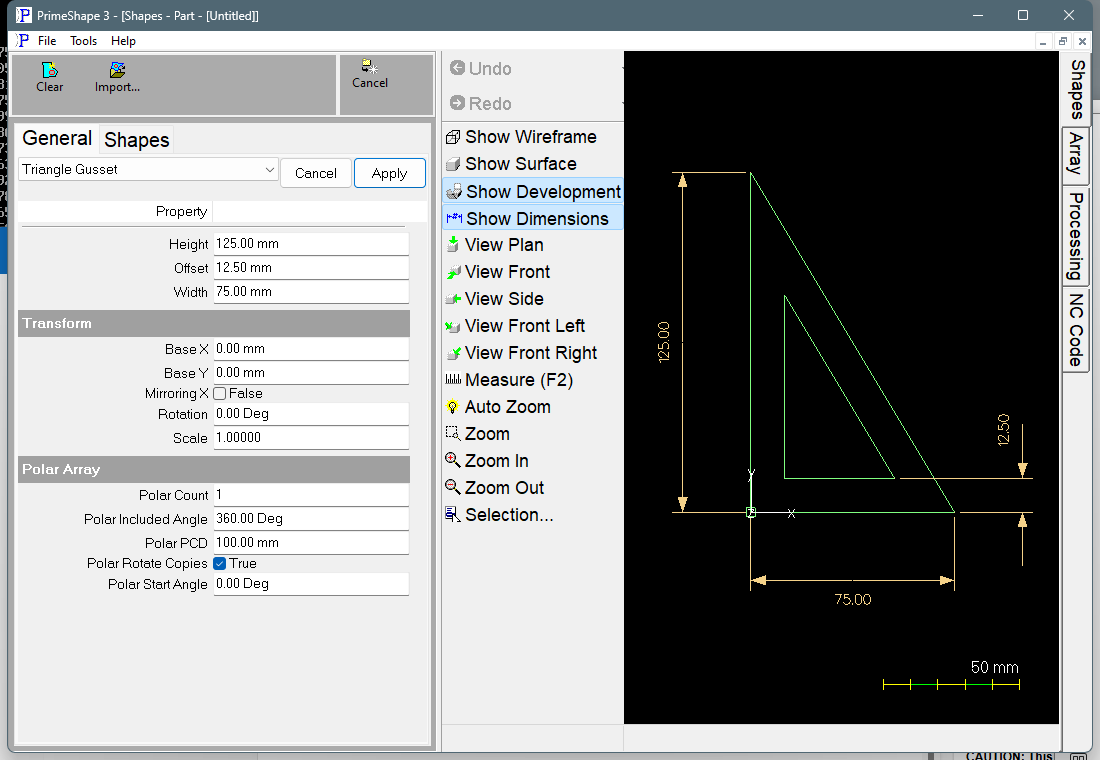Toggle the Polar Rotate Copies checkbox
The image size is (1100, 760).
(x=220, y=564)
